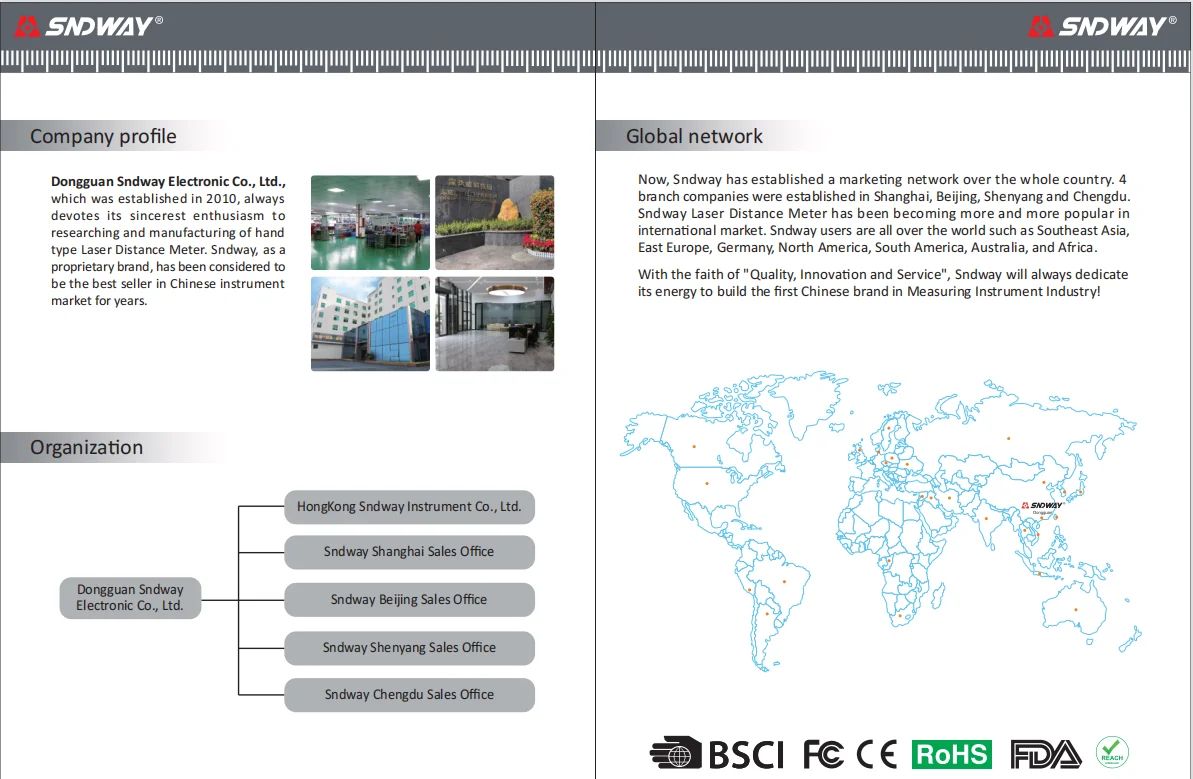Click the green RoHS badge

point(952,754)
